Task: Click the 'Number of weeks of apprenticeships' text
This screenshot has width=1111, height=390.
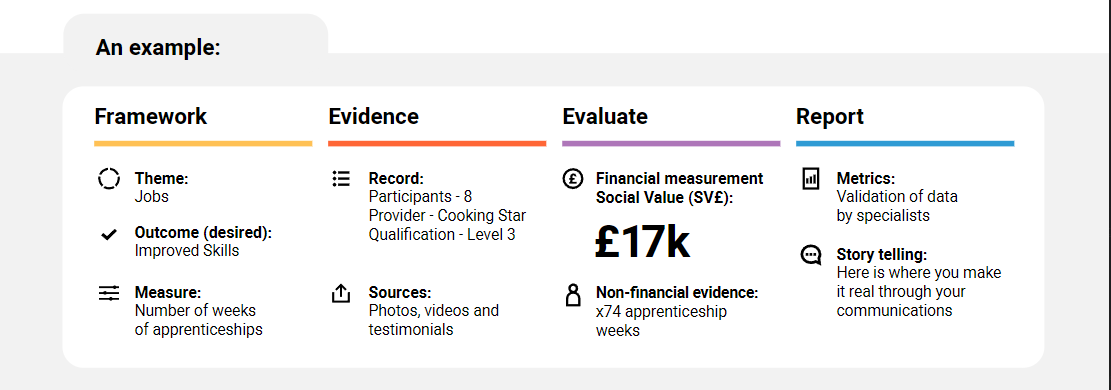Action: [198, 320]
